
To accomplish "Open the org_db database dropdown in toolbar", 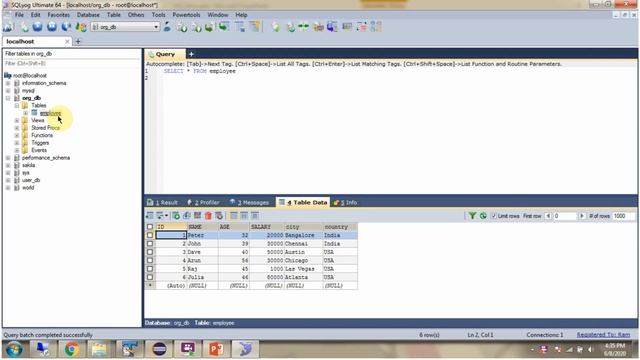I will coord(156,27).
